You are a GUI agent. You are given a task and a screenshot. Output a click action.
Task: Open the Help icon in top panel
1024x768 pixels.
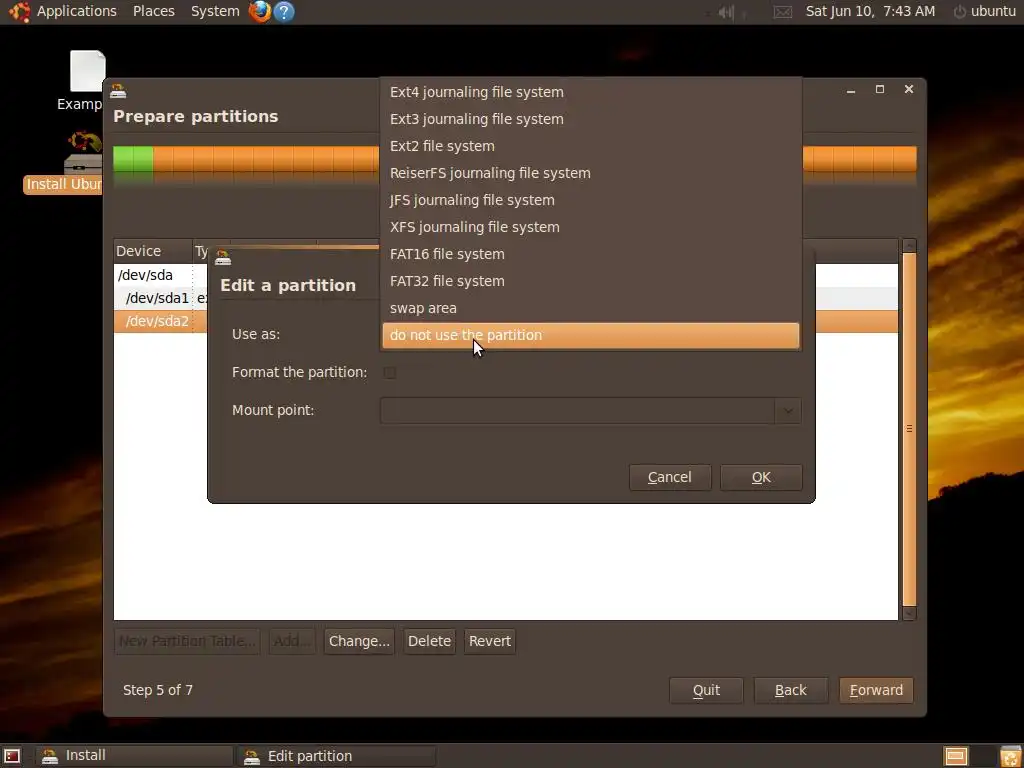[x=284, y=11]
